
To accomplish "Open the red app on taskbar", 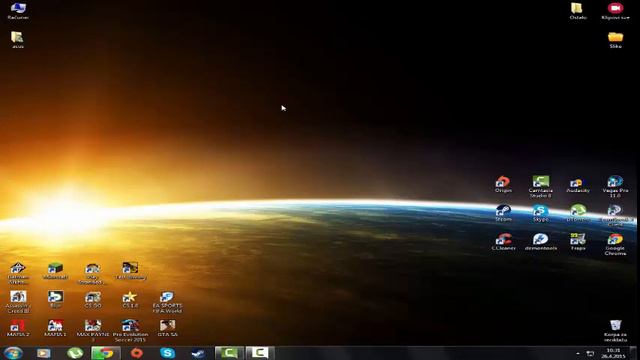I will 137,353.
